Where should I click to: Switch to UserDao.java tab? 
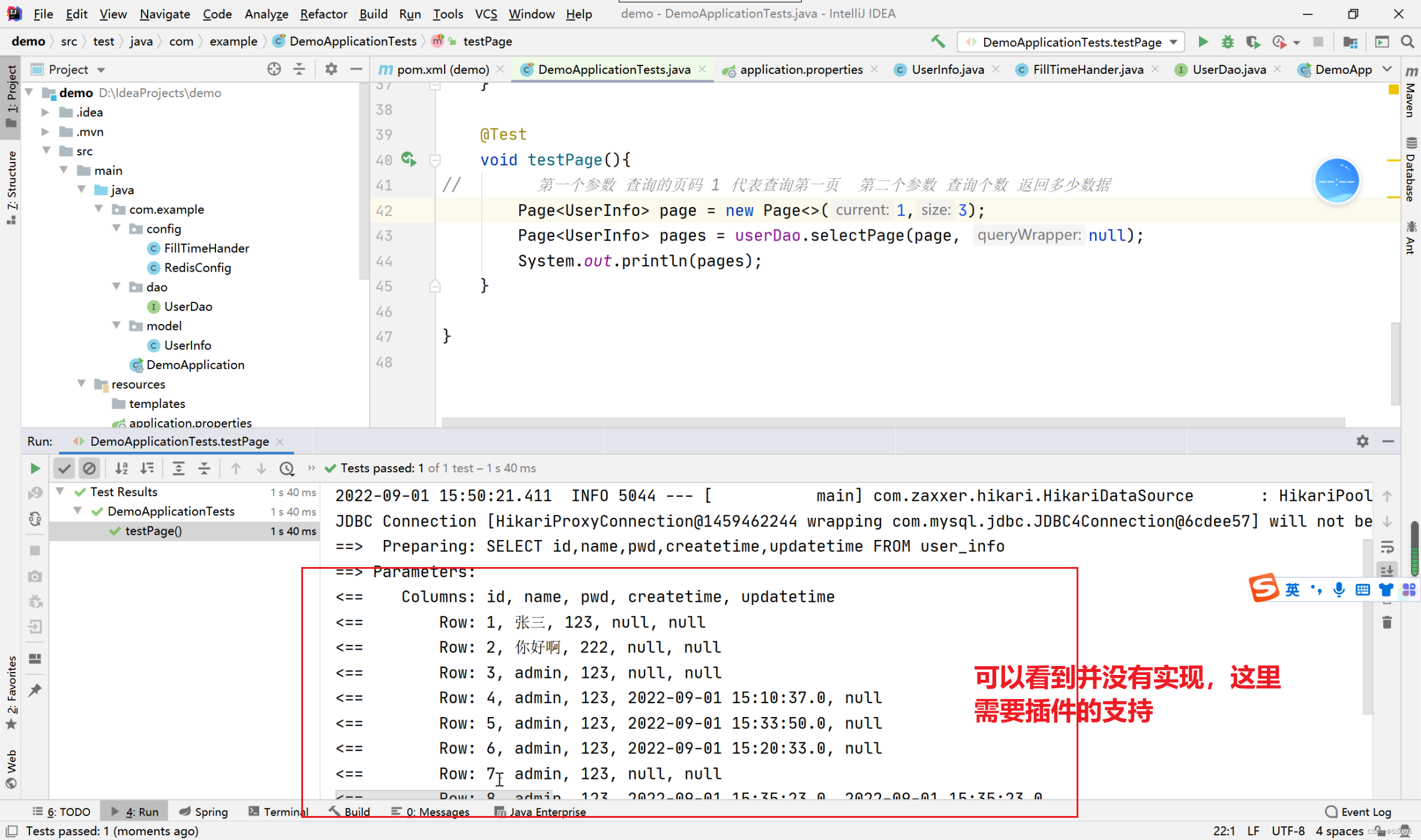pyautogui.click(x=1229, y=69)
